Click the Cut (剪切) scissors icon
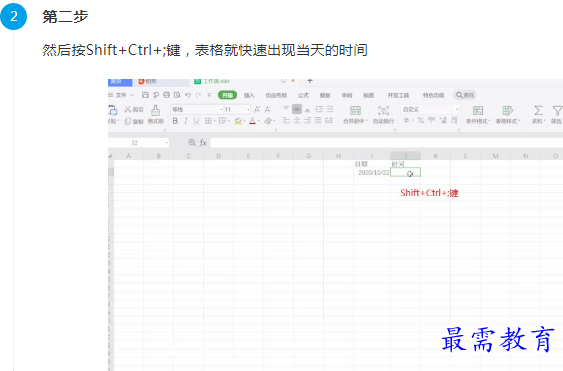The width and height of the screenshot is (563, 371). point(128,109)
